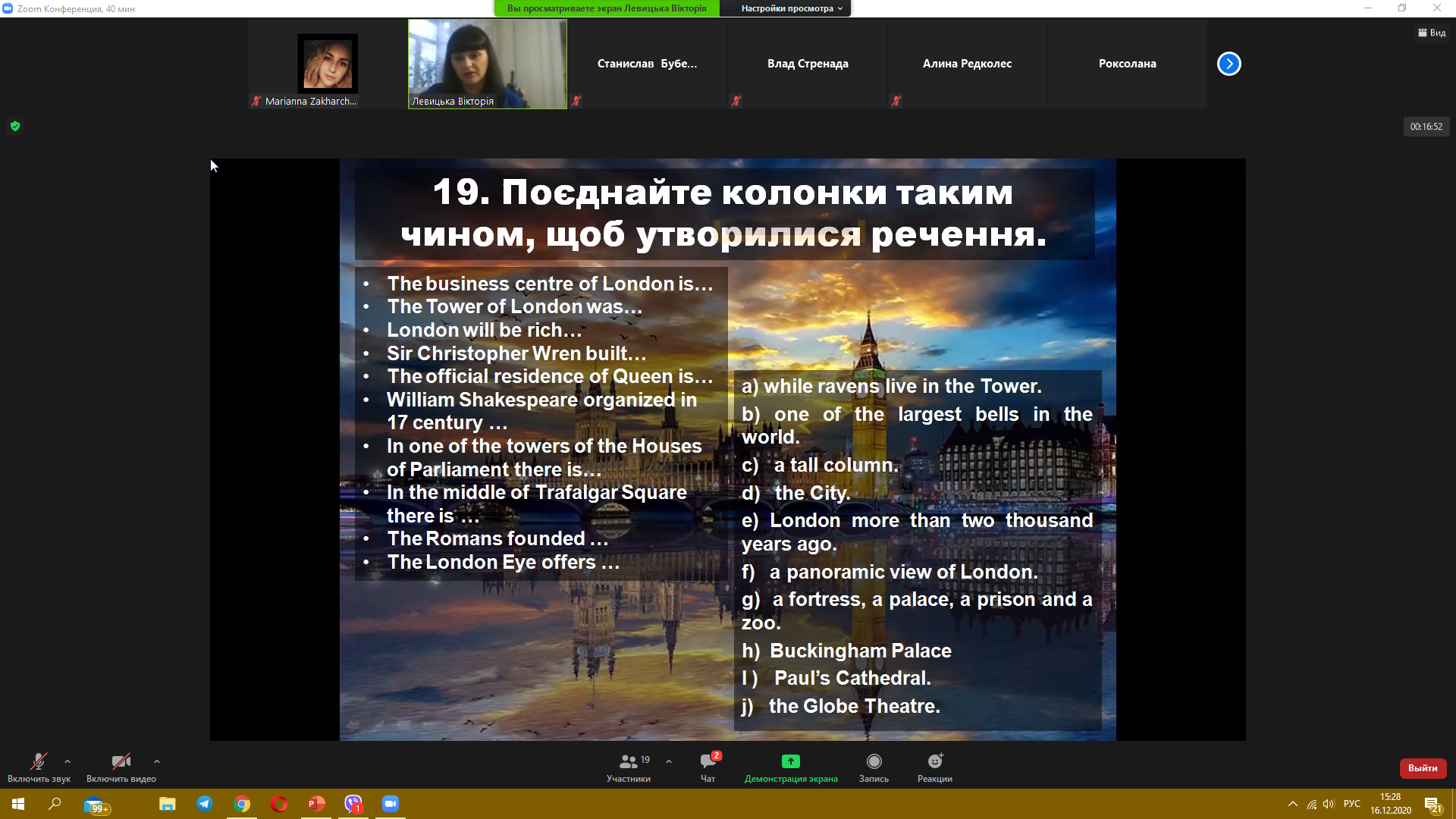Open the Chat panel
Screen dimensions: 1456x819
click(708, 761)
